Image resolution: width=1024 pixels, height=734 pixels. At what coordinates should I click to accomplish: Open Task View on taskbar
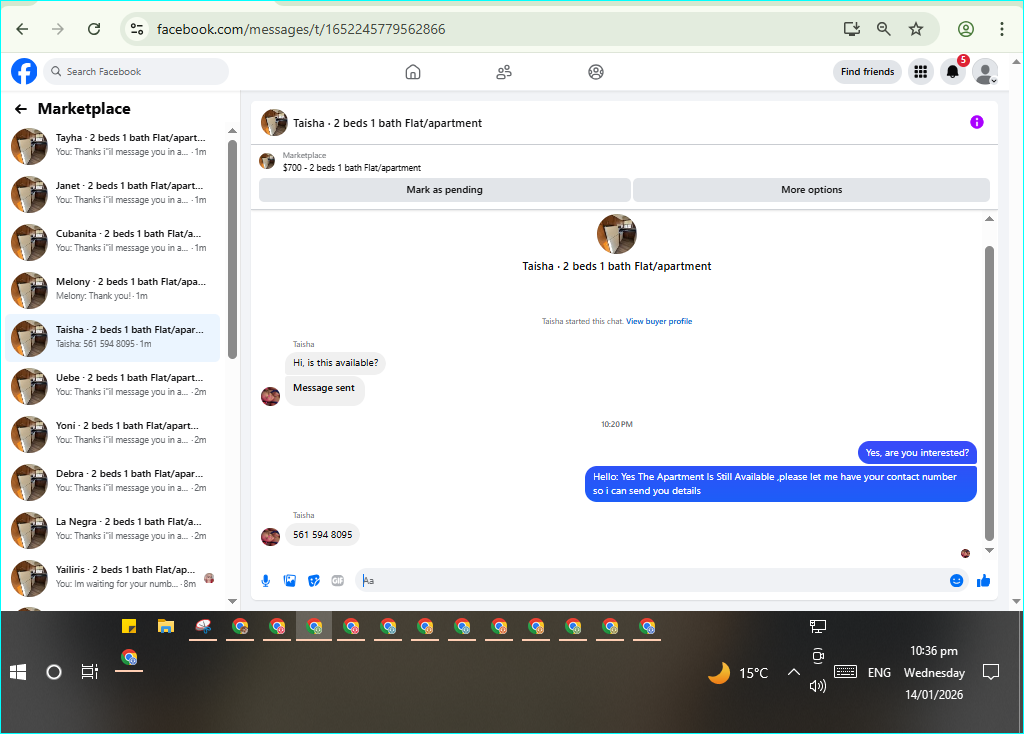tap(89, 672)
